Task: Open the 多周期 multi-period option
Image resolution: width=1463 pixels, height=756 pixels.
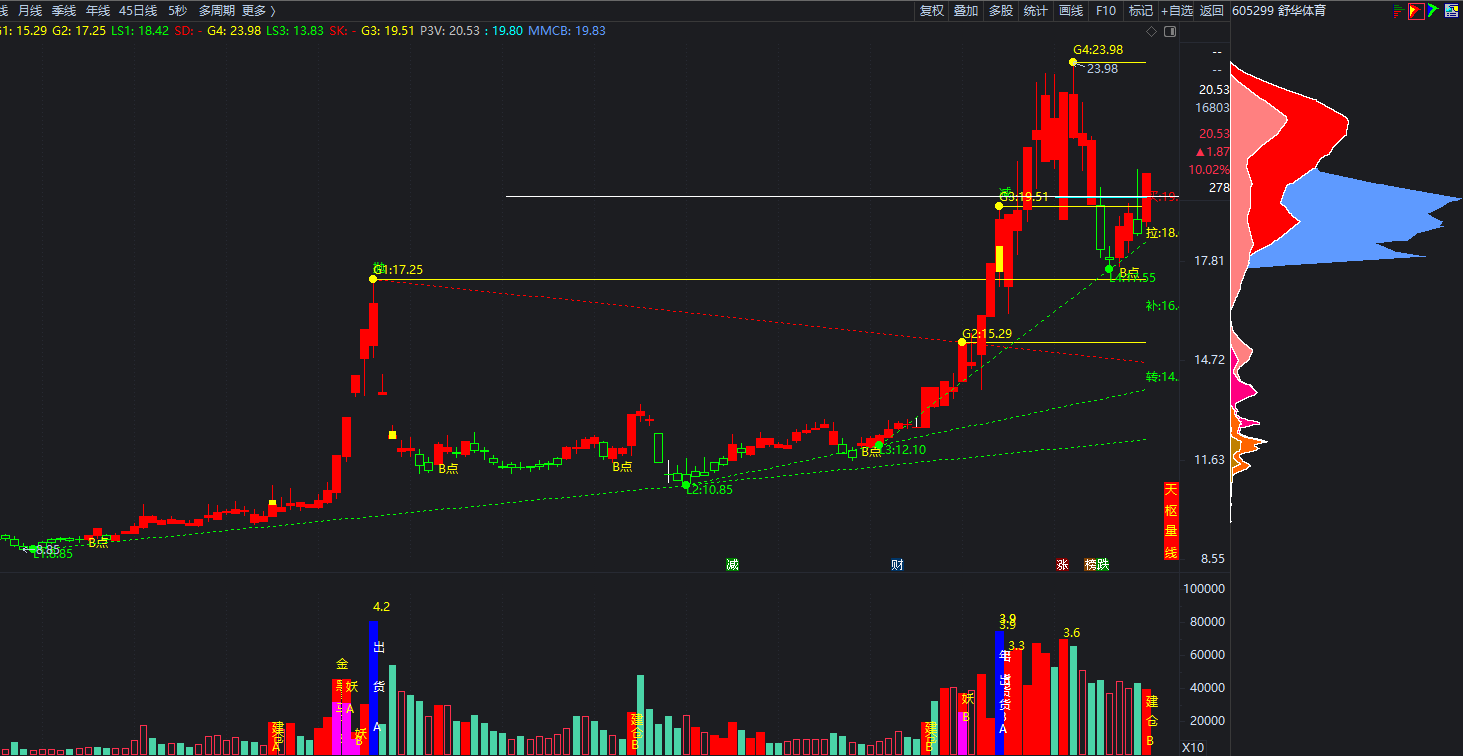Action: pyautogui.click(x=216, y=11)
